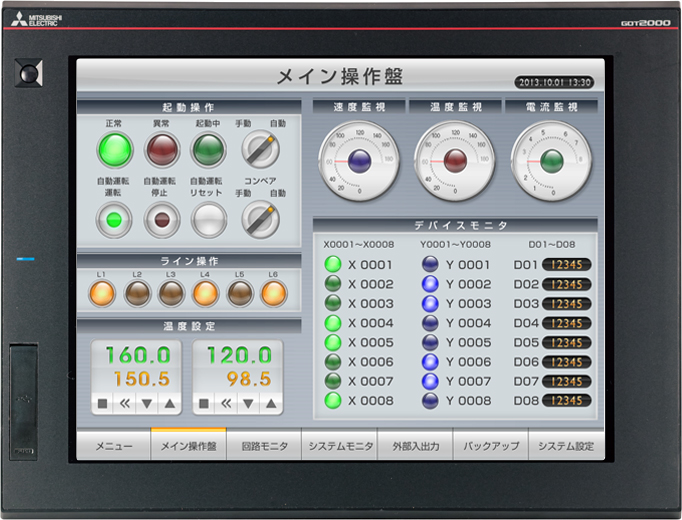Image resolution: width=682 pixels, height=520 pixels.
Task: Select the D01 value field showing 12345
Action: click(566, 265)
